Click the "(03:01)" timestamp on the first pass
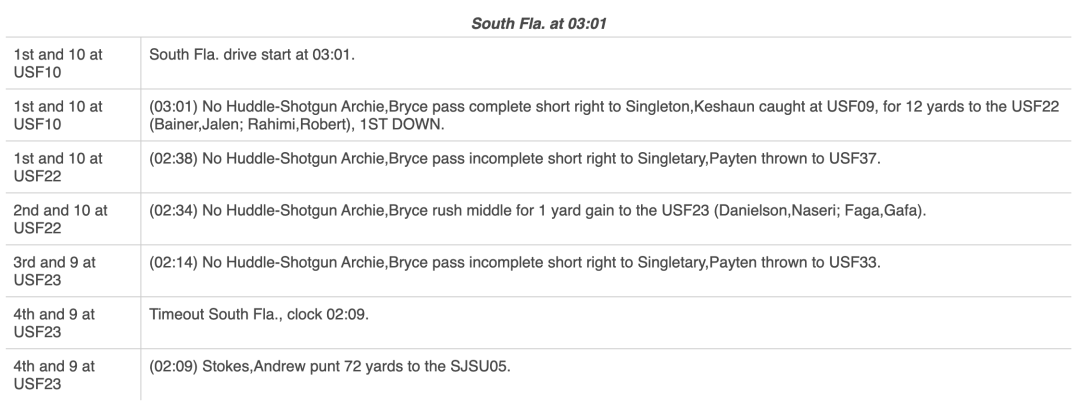 [x=172, y=106]
